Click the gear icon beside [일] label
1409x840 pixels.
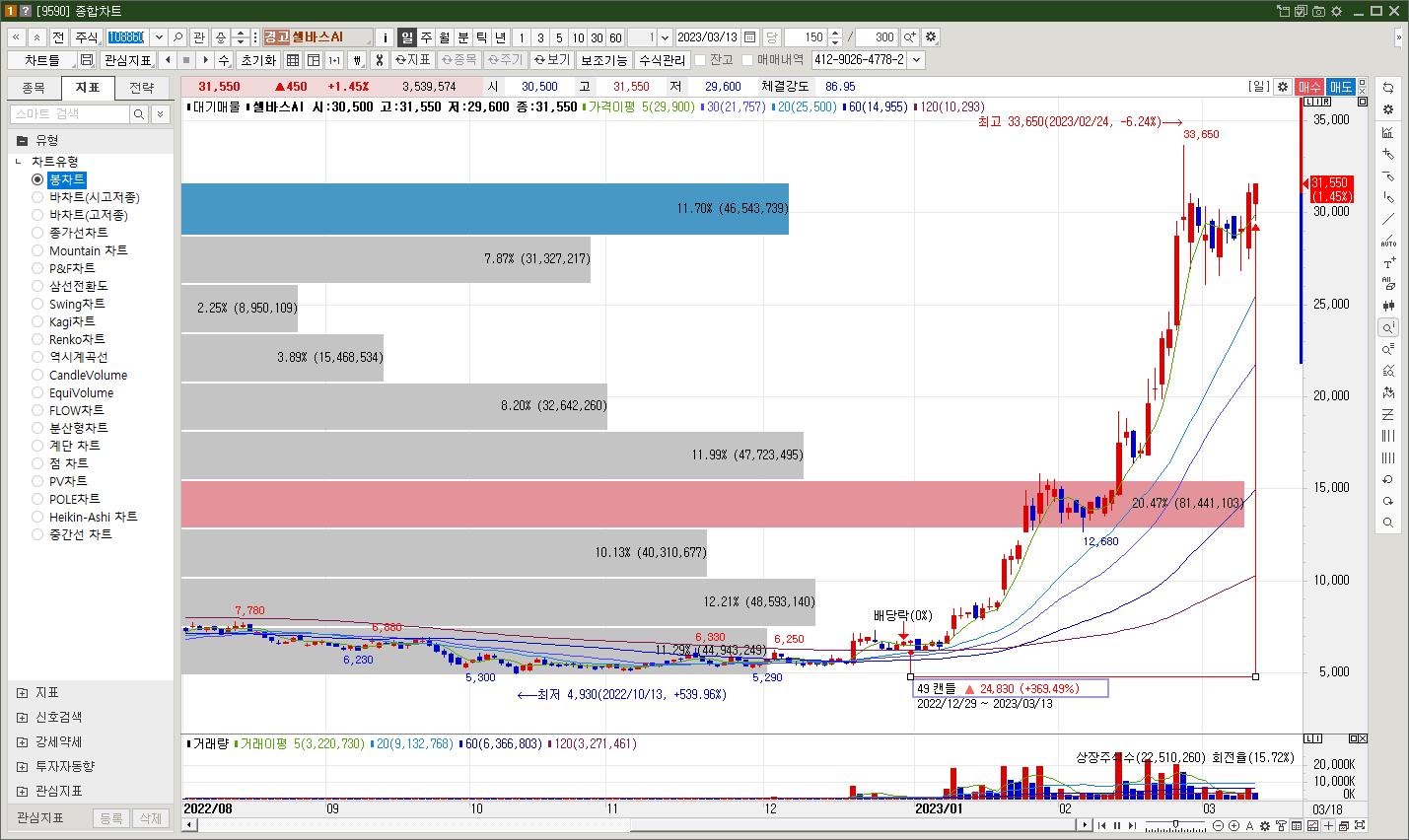(x=1283, y=87)
